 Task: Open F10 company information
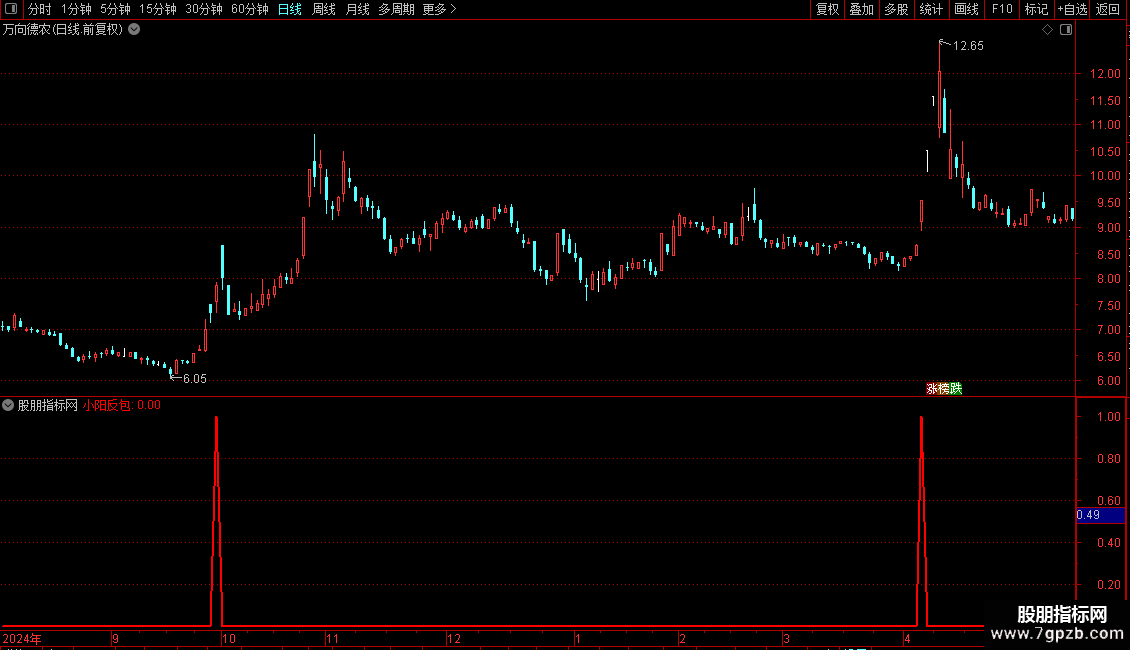[x=1002, y=9]
